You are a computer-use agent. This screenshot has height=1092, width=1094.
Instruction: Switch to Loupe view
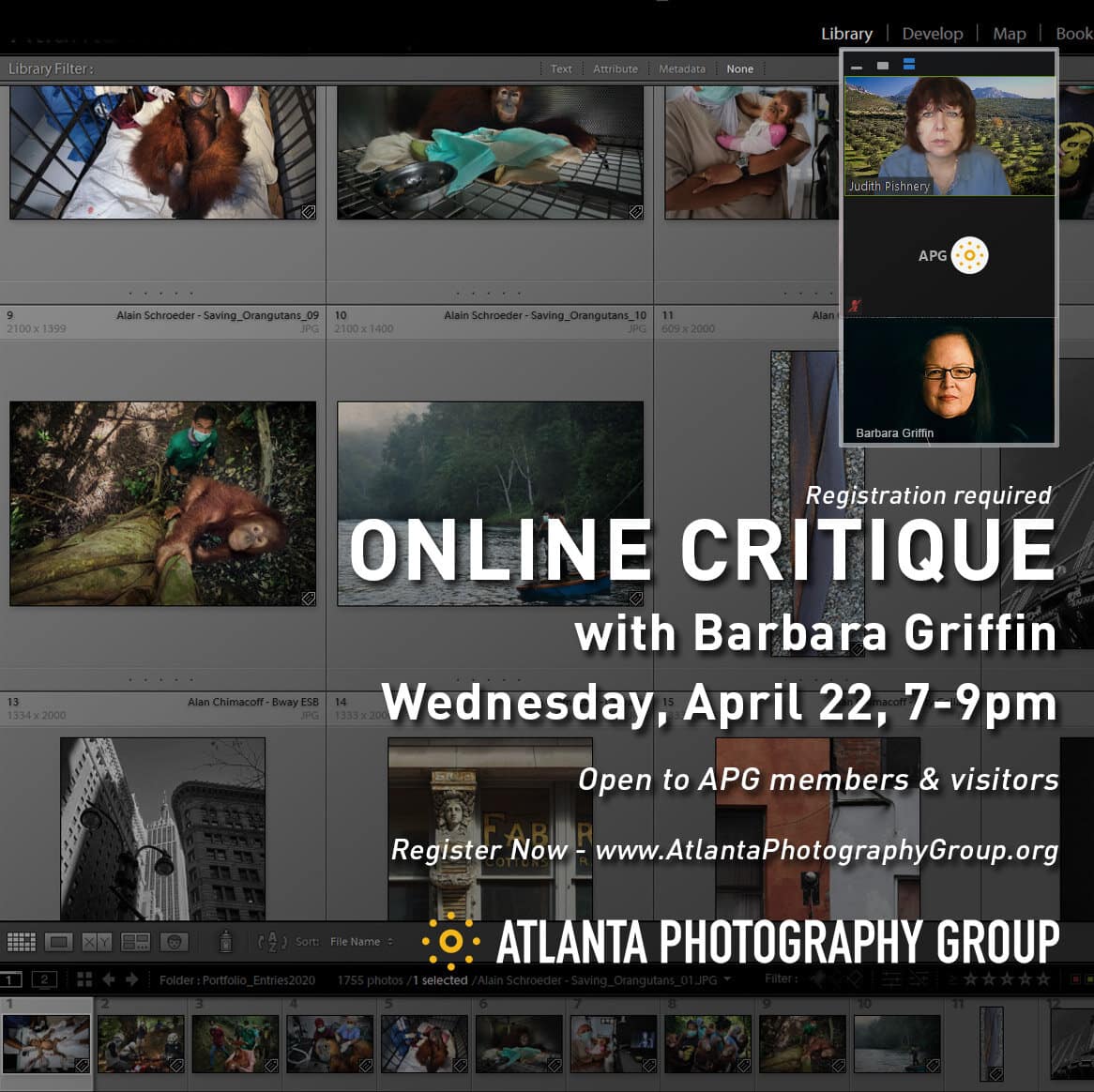[x=58, y=942]
